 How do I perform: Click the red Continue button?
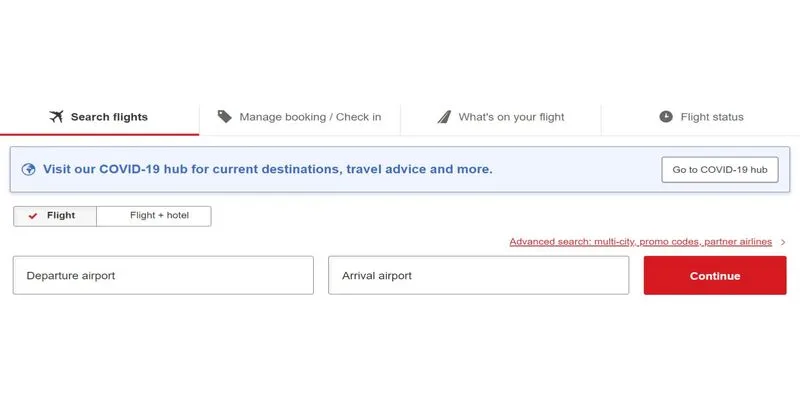coord(715,276)
